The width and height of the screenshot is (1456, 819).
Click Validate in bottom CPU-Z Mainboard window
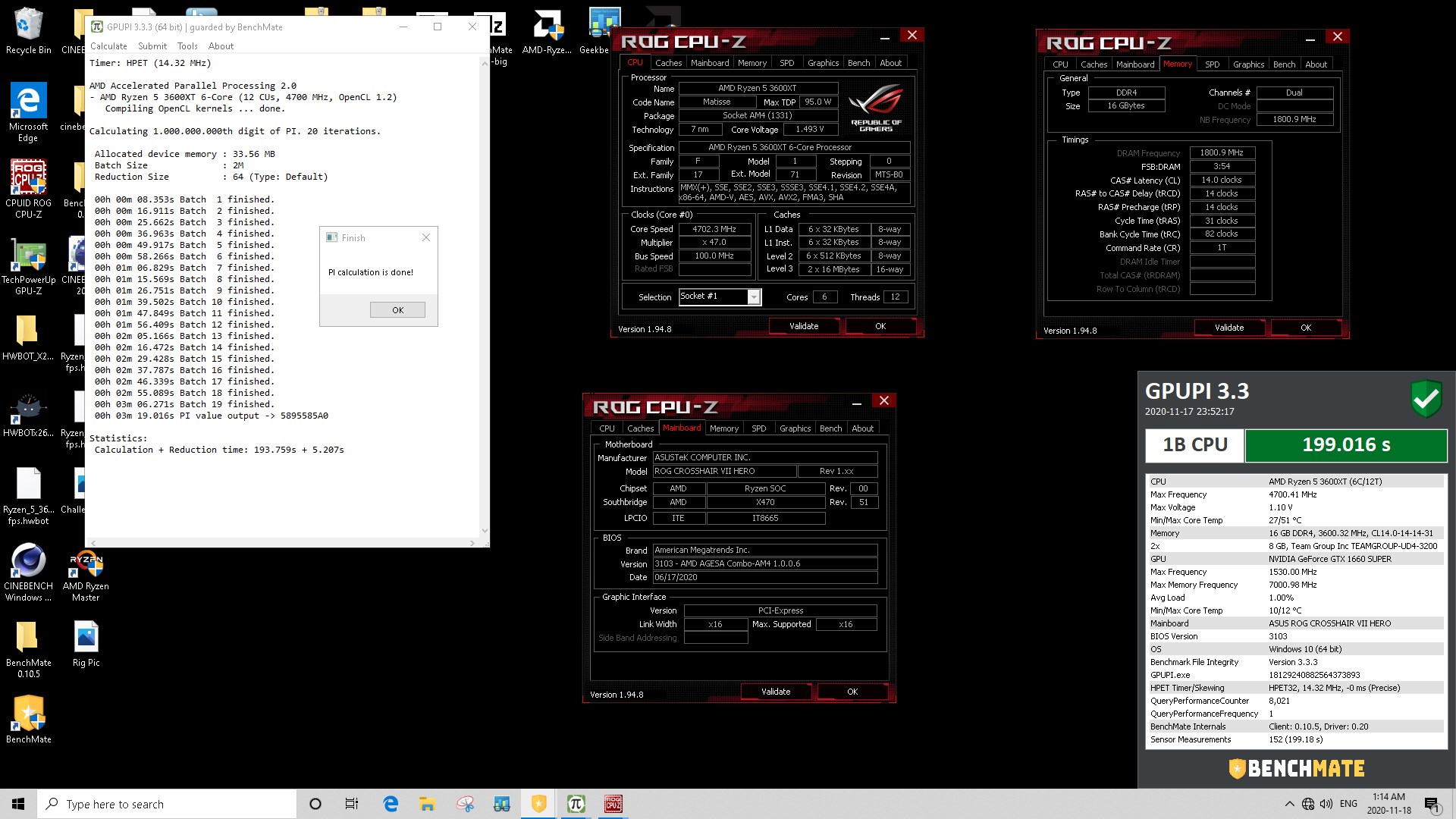776,692
